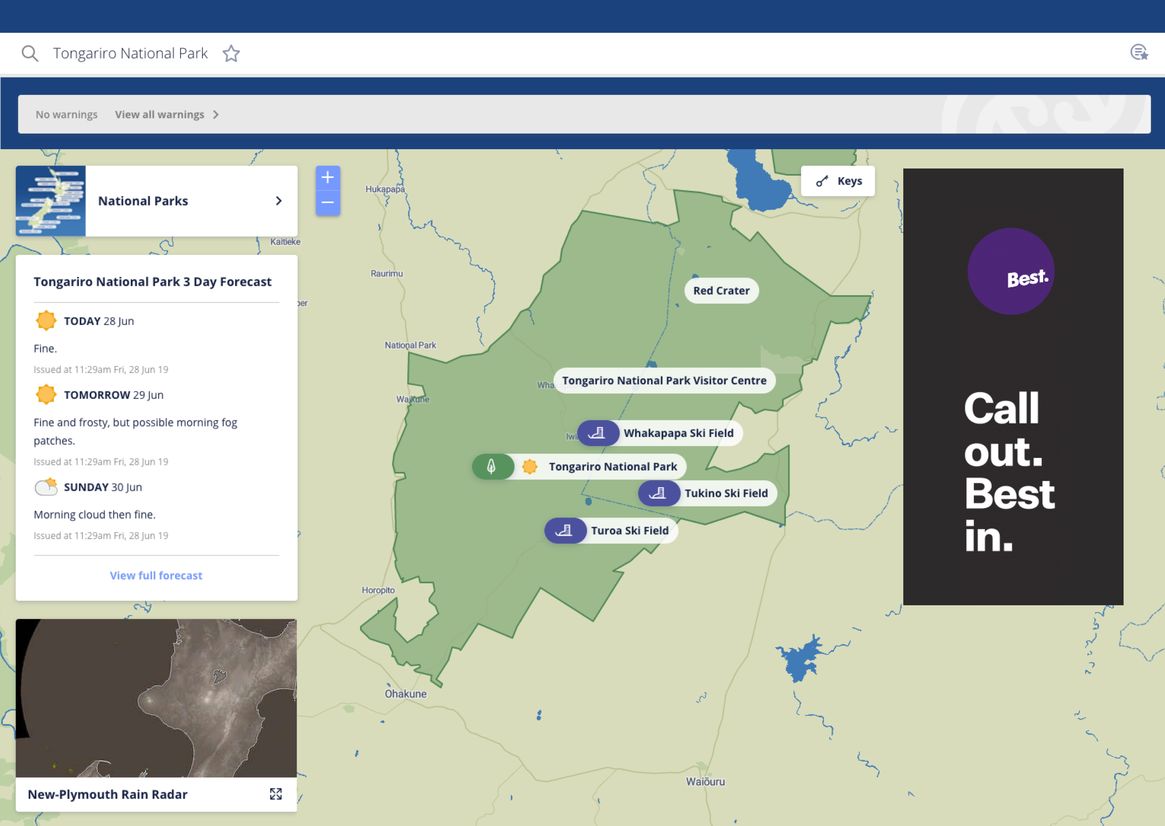Click the search magnifier icon

[30, 54]
